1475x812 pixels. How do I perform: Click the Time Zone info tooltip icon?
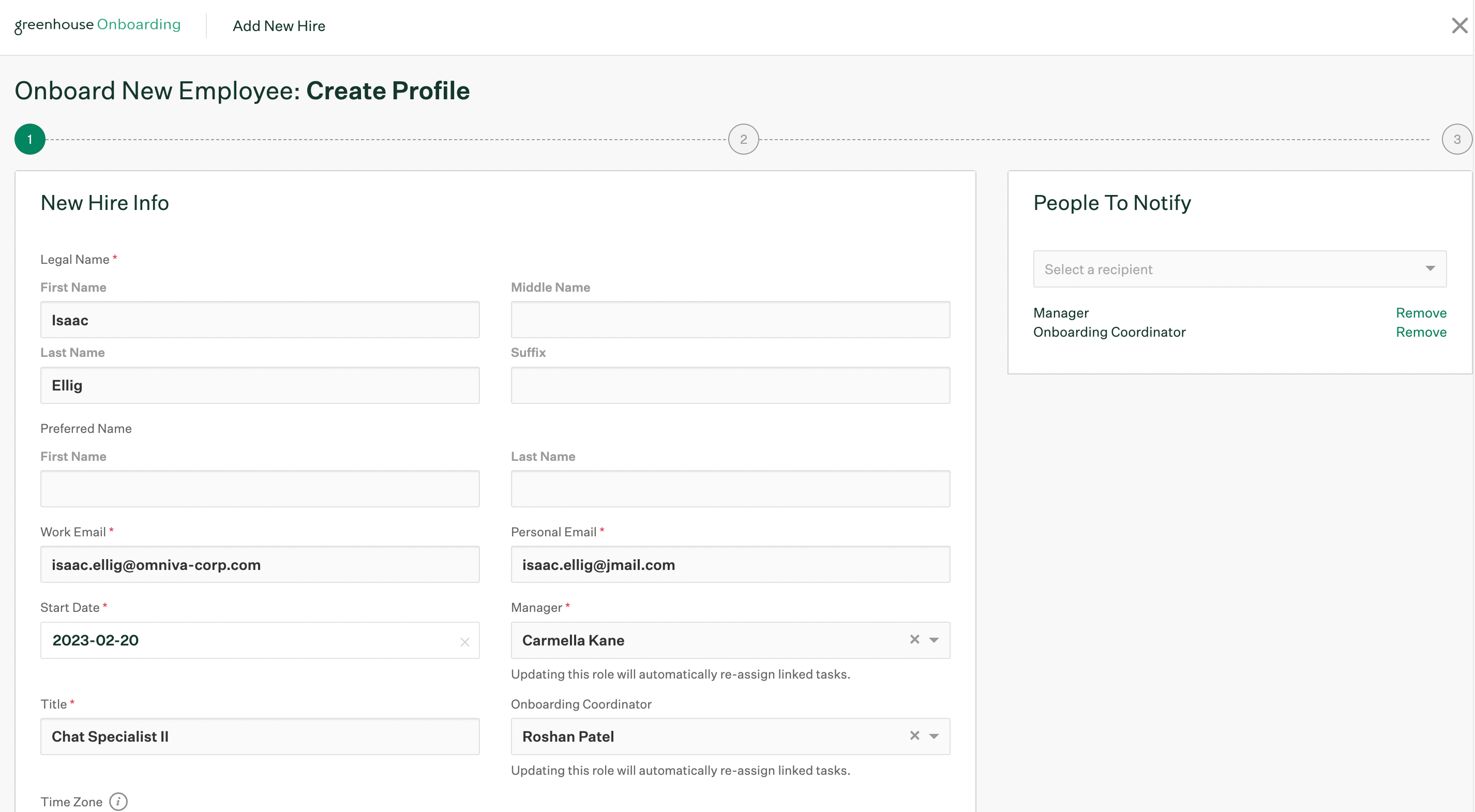tap(119, 801)
